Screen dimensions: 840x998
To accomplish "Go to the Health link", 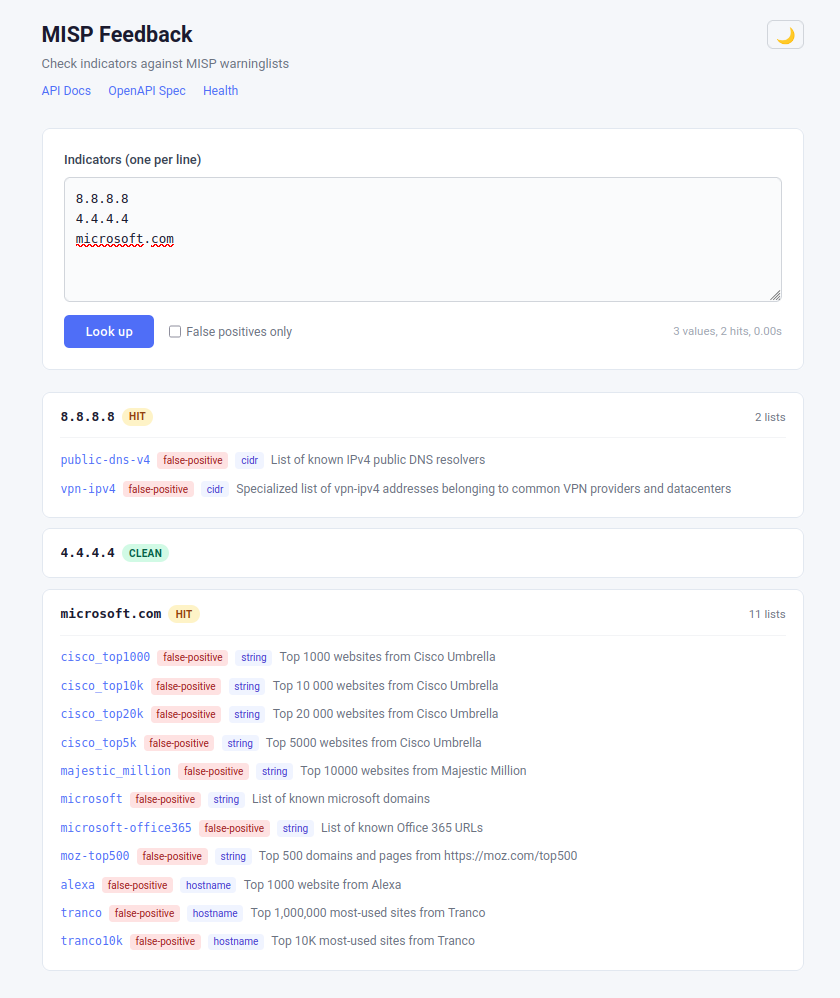I will tap(220, 91).
